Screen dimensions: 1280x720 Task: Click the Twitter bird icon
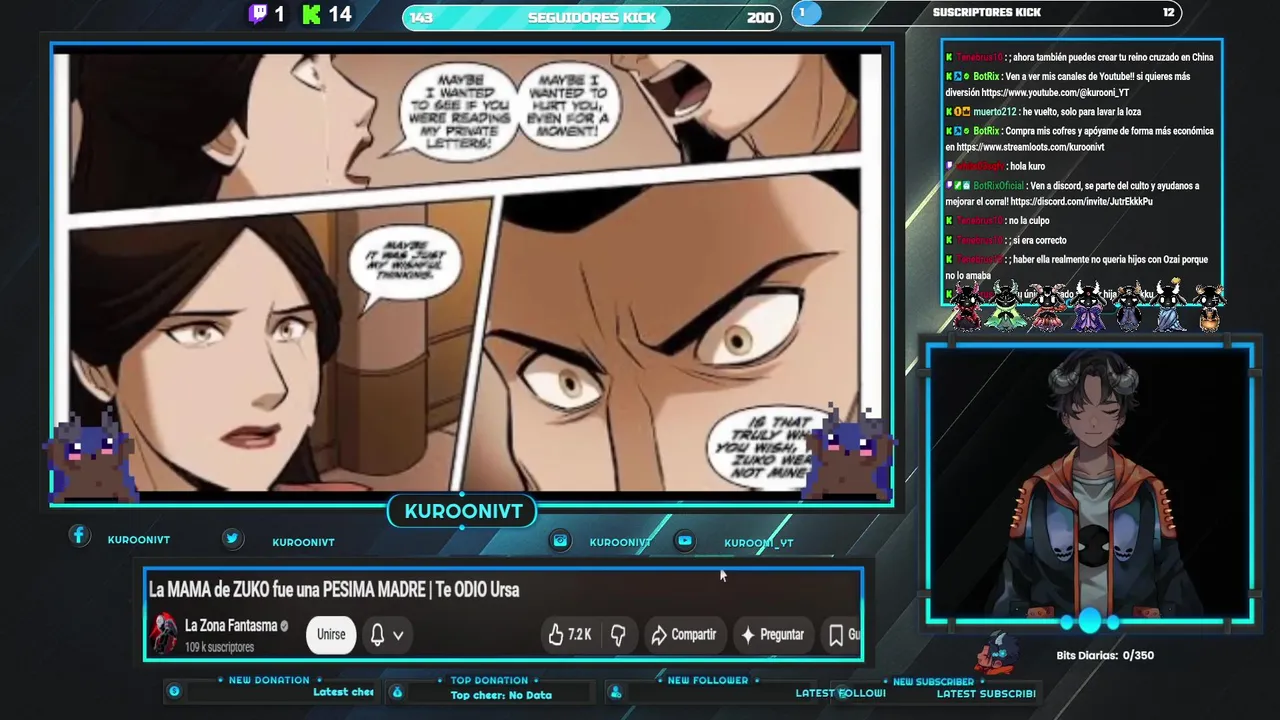click(232, 538)
